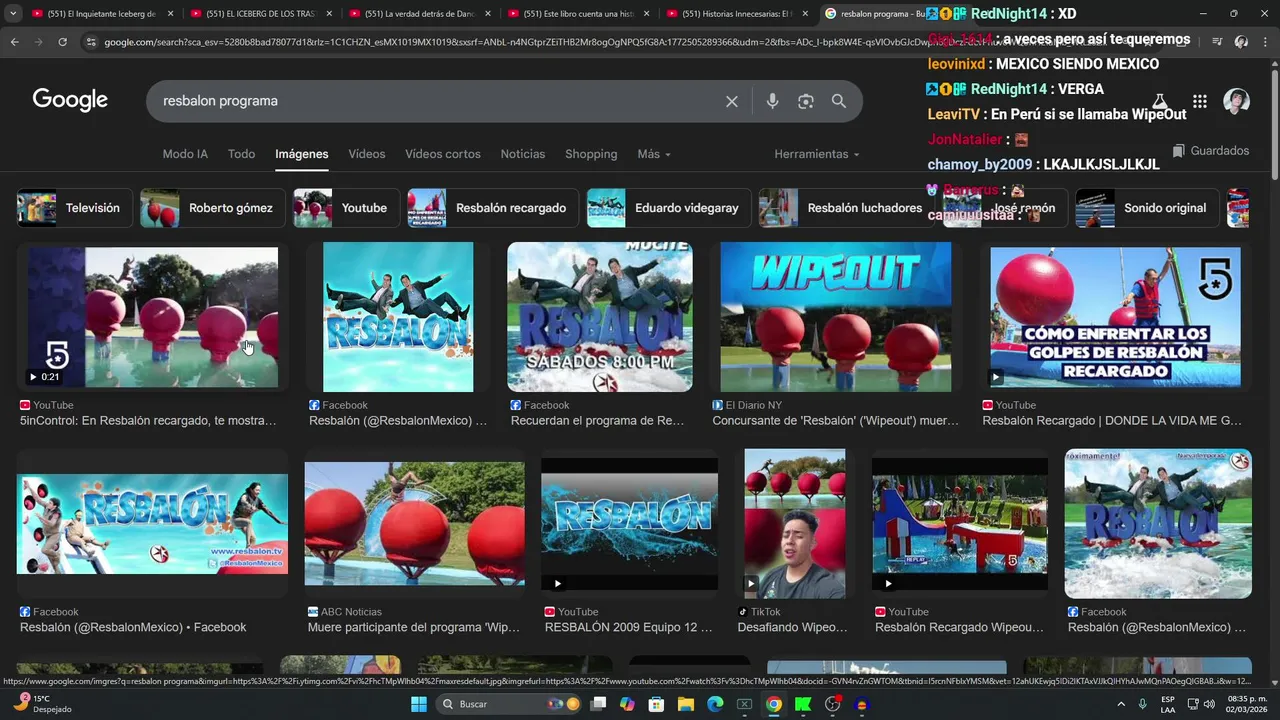1280x720 pixels.
Task: Filter by Youtube chip
Action: pos(346,208)
